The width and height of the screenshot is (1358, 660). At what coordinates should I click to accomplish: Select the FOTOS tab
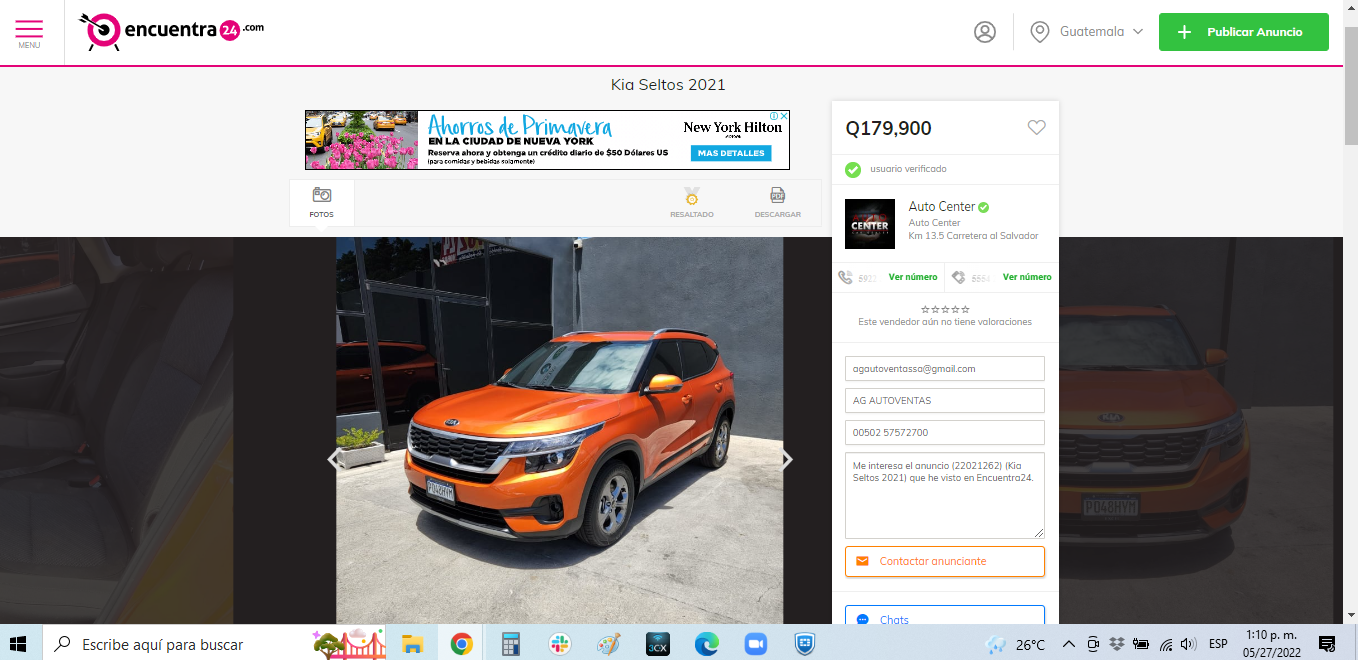pyautogui.click(x=322, y=203)
